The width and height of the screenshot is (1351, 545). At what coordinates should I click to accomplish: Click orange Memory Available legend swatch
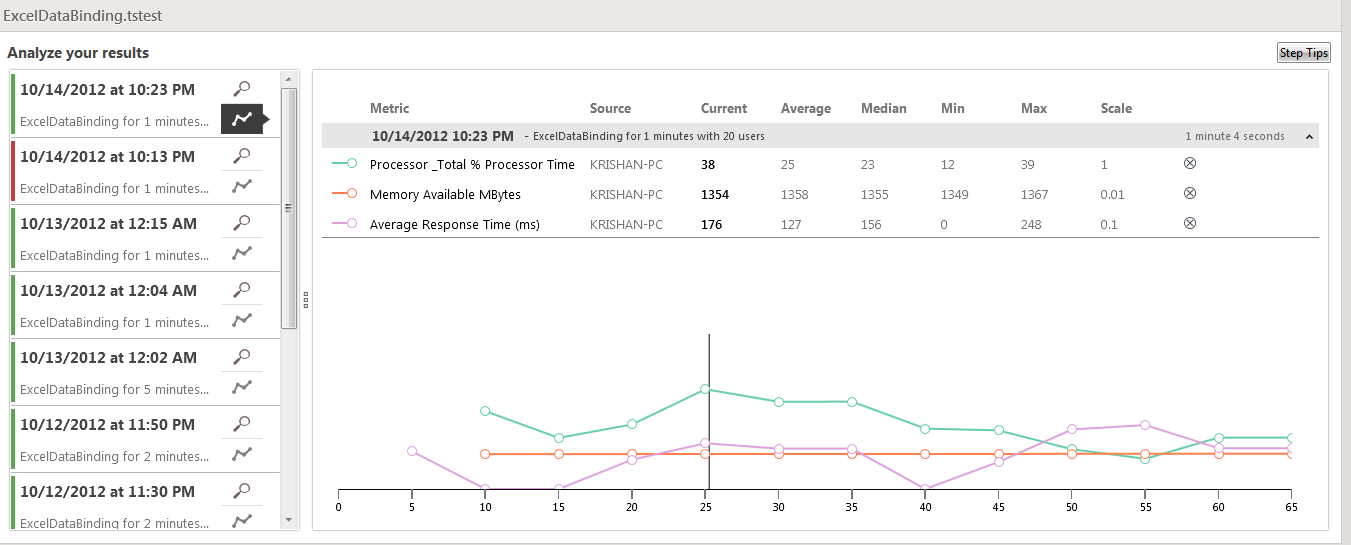(345, 194)
